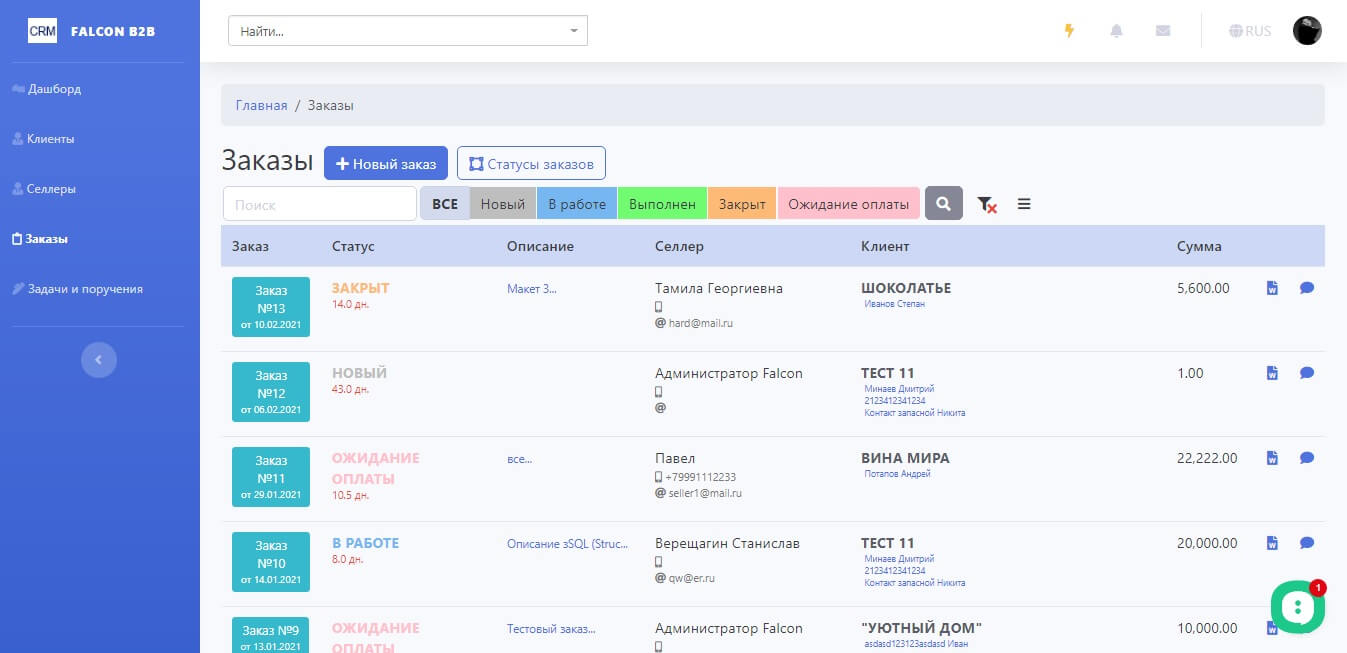
Task: Click the "Главная" breadcrumb link
Action: pyautogui.click(x=261, y=105)
